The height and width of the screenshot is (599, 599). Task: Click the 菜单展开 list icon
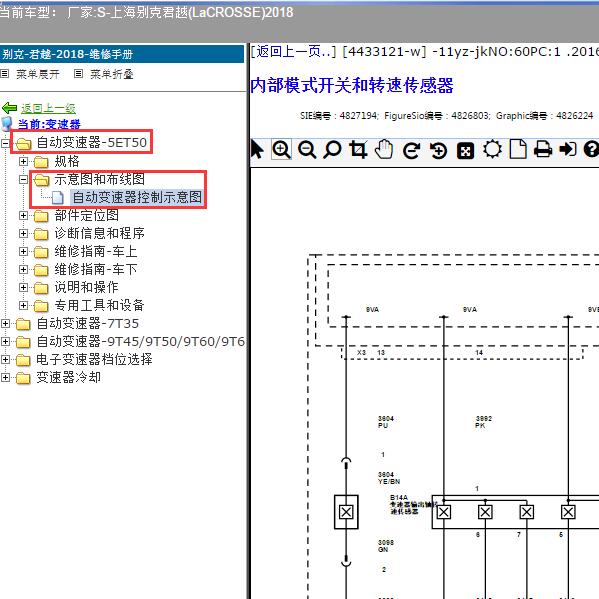(x=5, y=73)
